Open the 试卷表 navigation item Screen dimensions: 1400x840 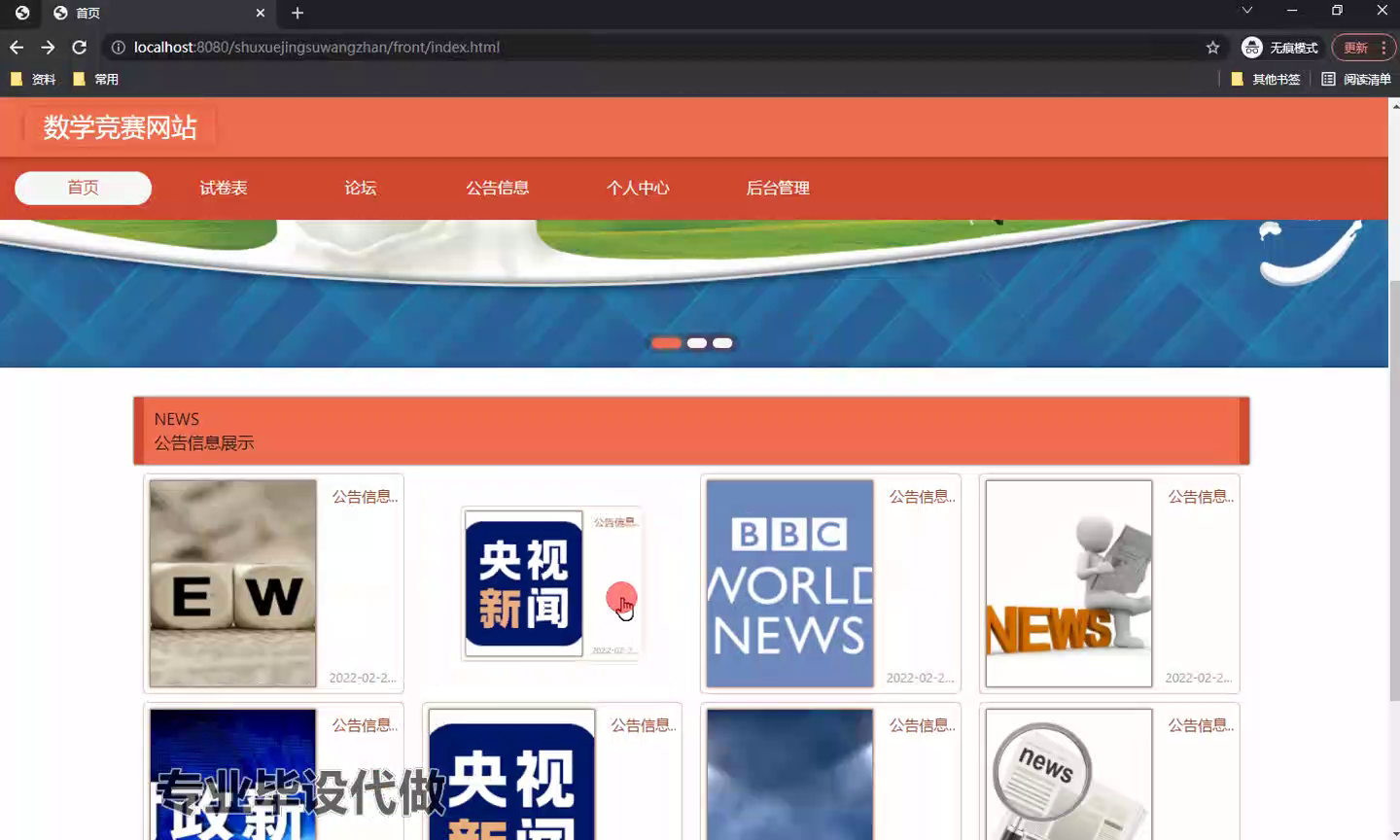pos(224,188)
